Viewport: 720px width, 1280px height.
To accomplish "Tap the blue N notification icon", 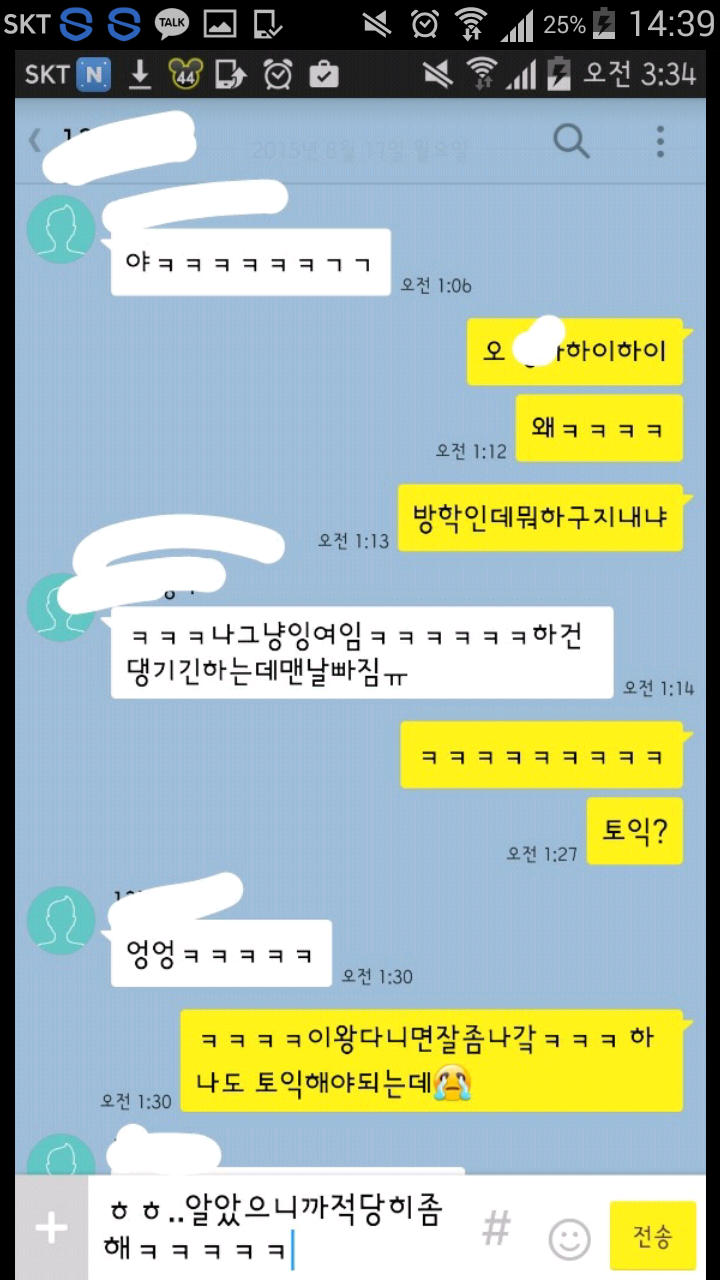I will [93, 74].
